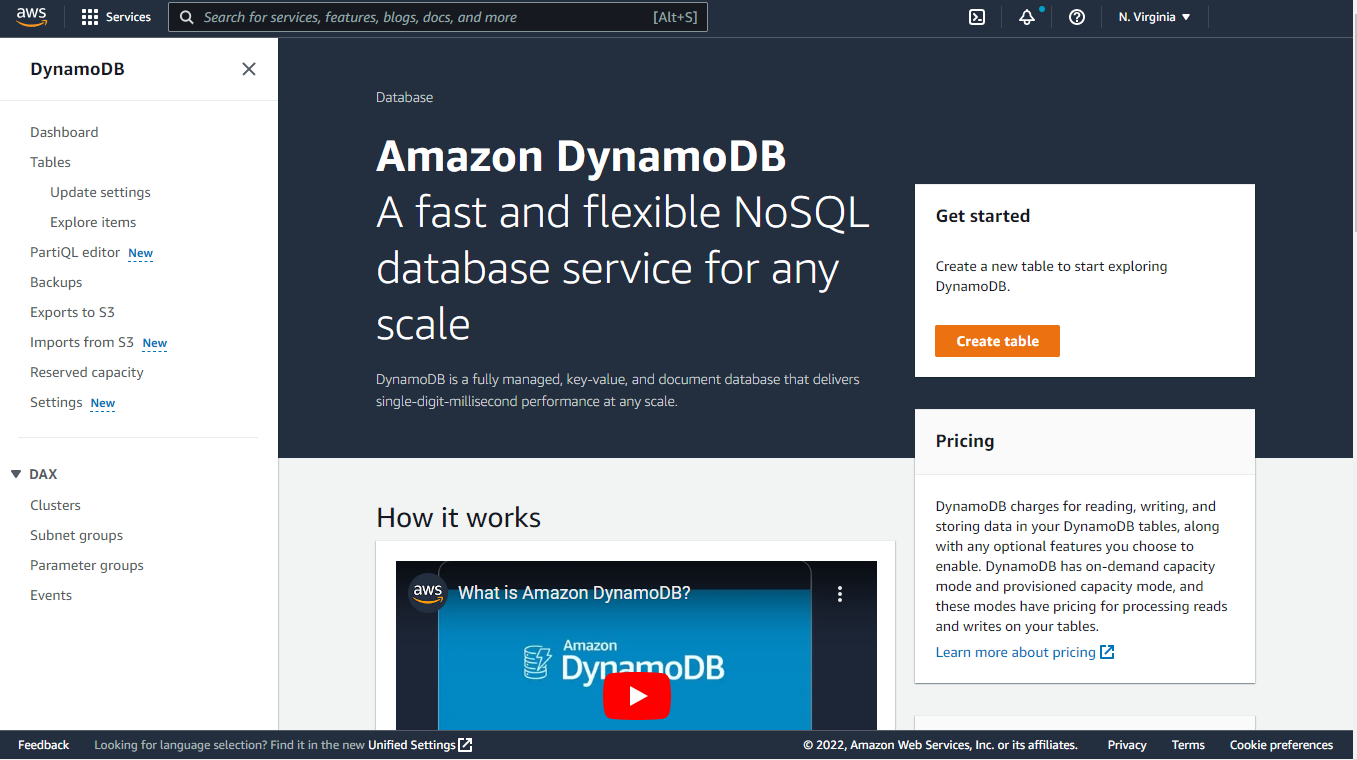Click the Database breadcrumb text
This screenshot has width=1357, height=760.
(404, 97)
